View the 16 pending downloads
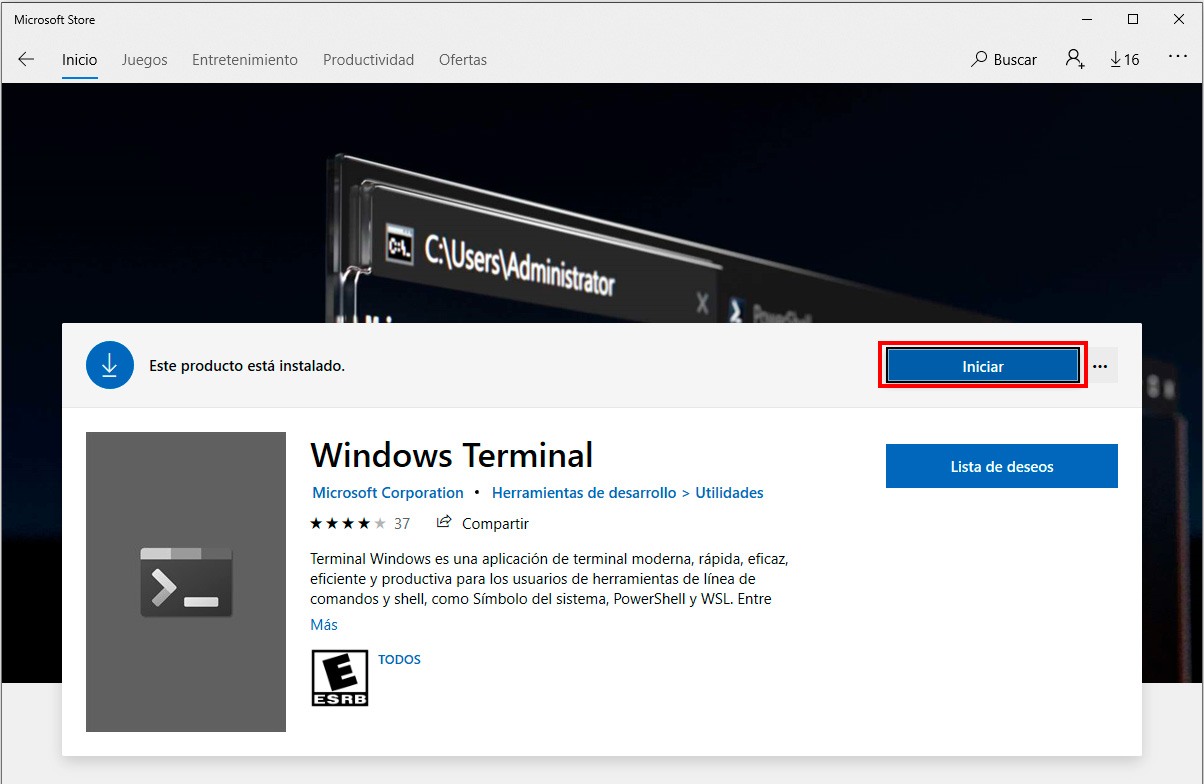 click(1125, 60)
